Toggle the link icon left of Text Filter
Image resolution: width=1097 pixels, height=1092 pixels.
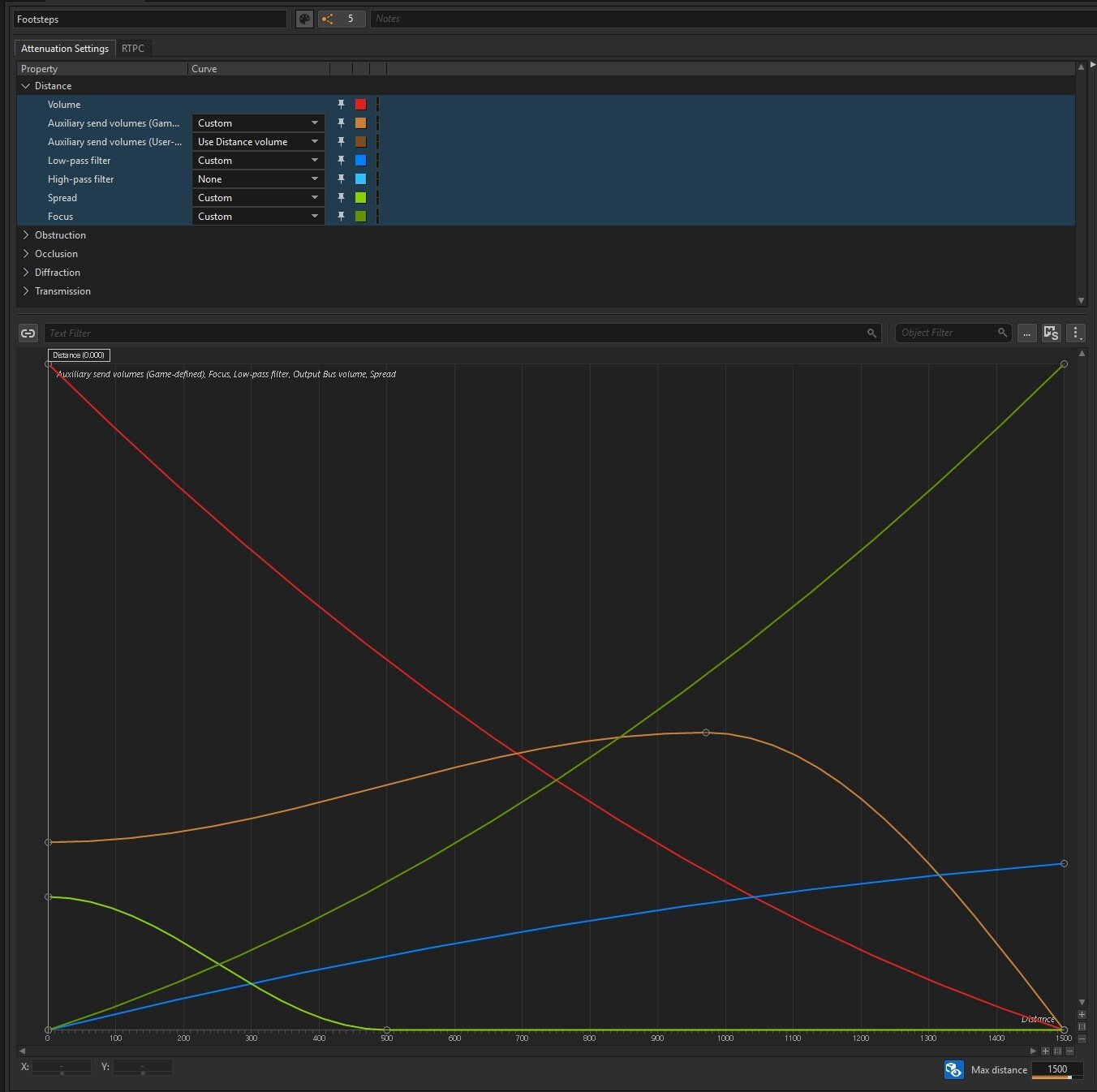tap(28, 333)
